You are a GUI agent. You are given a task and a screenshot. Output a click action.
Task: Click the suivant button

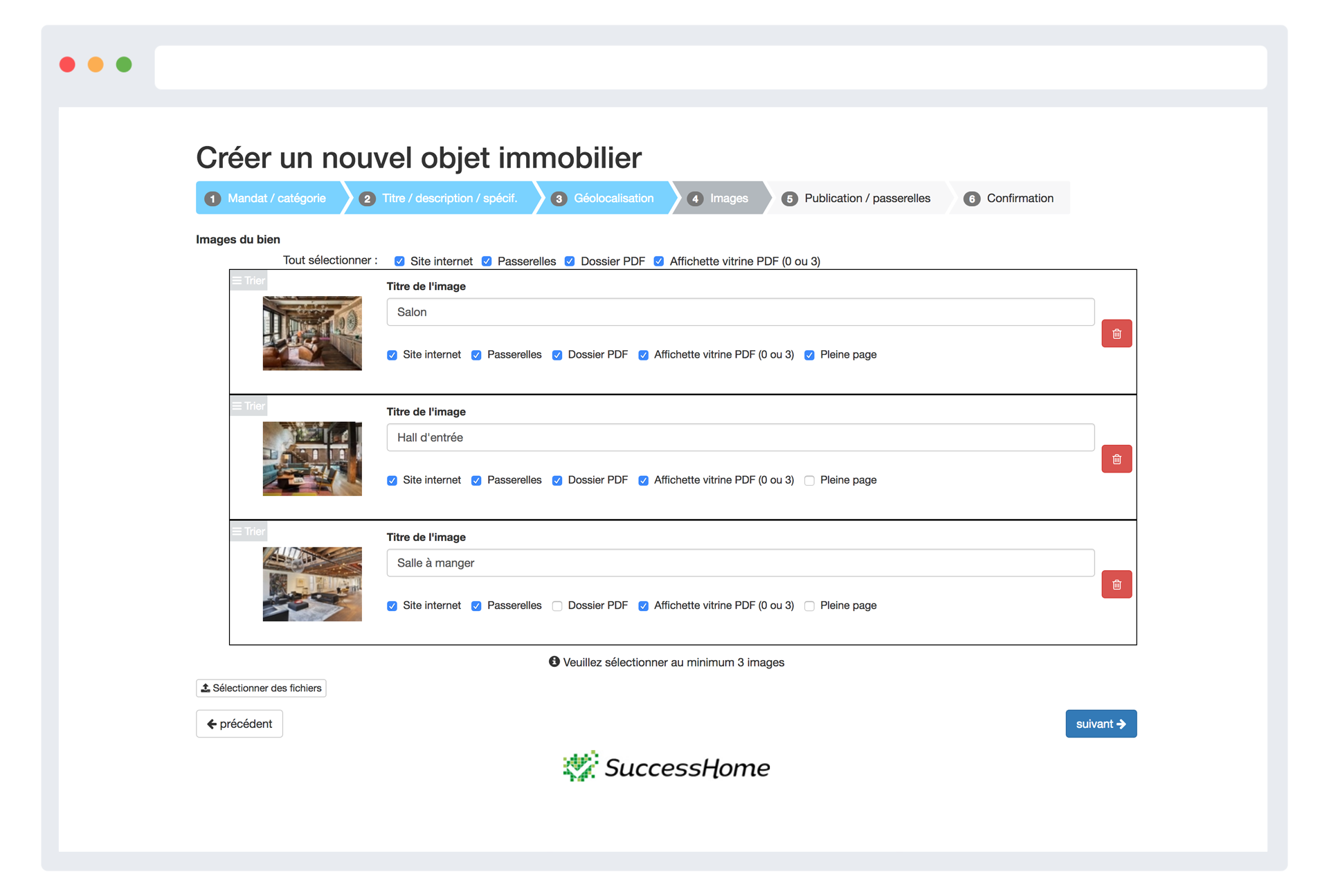pyautogui.click(x=1101, y=724)
